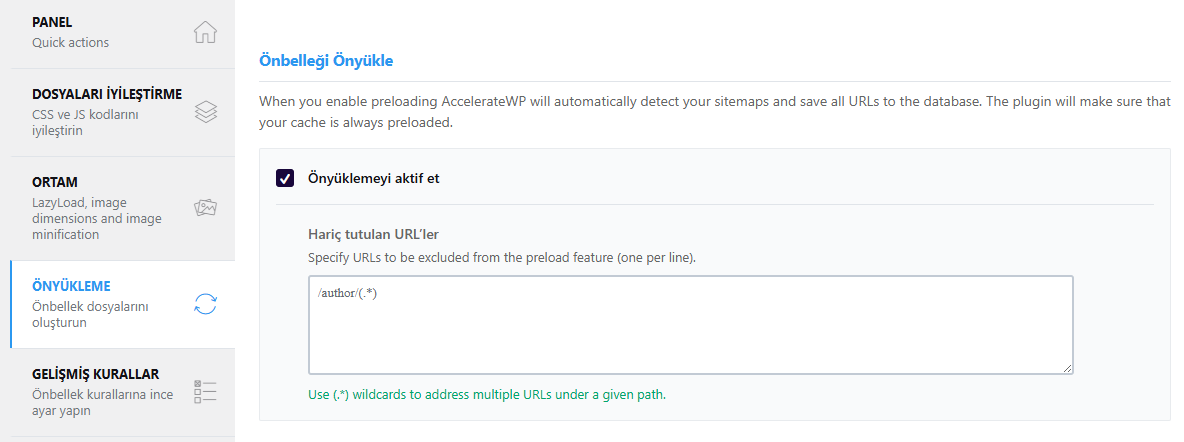Select DOSYALARI İYİLEŞTİRME sidebar tab
This screenshot has height=442, width=1184.
[100, 112]
